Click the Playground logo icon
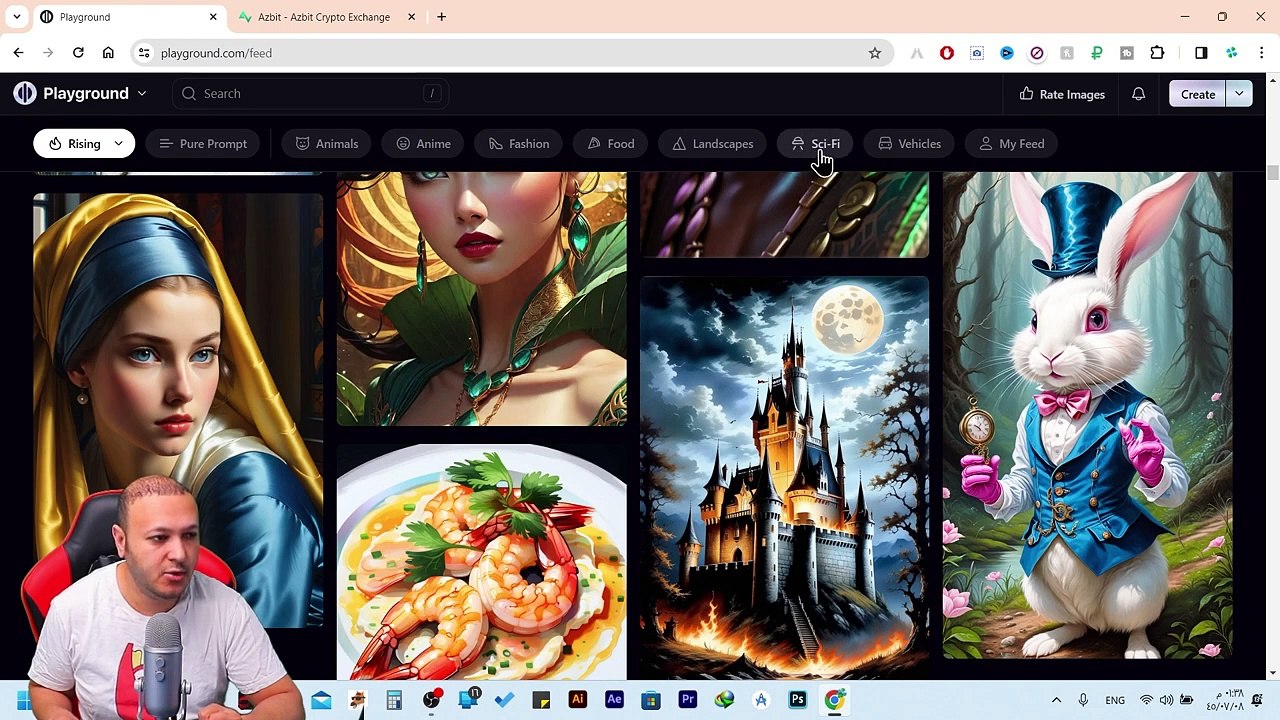Screen dimensions: 1280x720 (x=25, y=94)
